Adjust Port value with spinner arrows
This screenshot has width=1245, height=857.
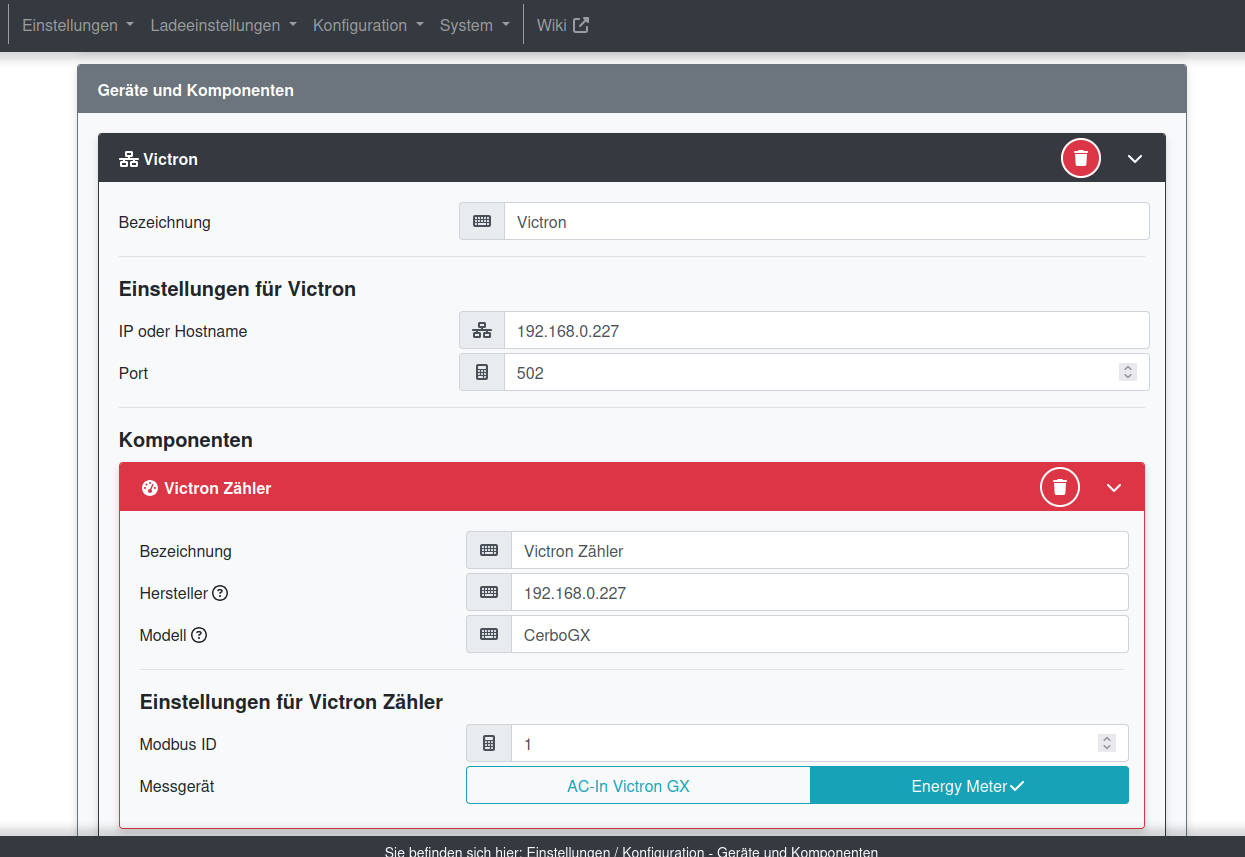click(1128, 372)
